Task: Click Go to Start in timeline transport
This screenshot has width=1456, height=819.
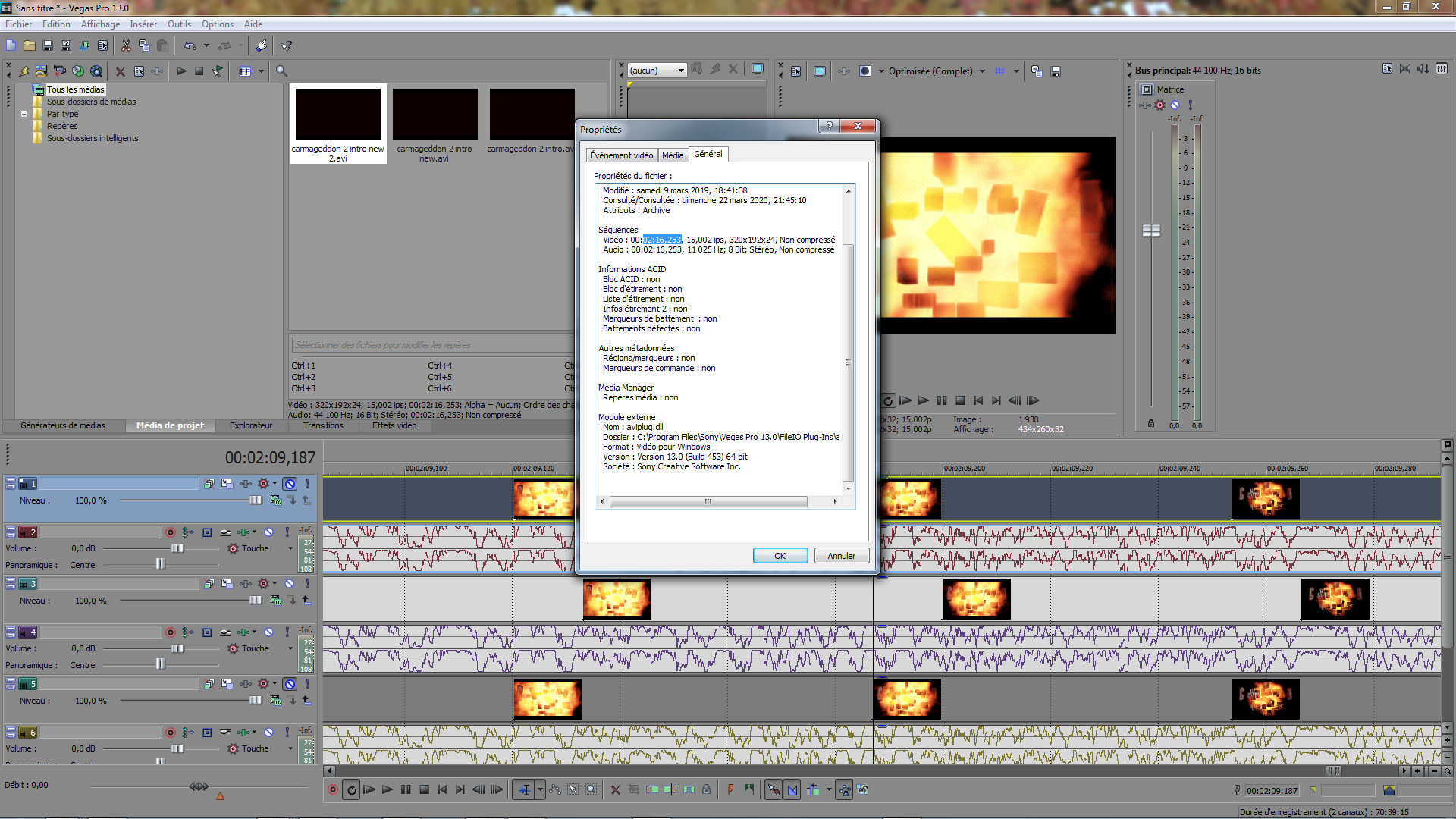Action: point(442,789)
